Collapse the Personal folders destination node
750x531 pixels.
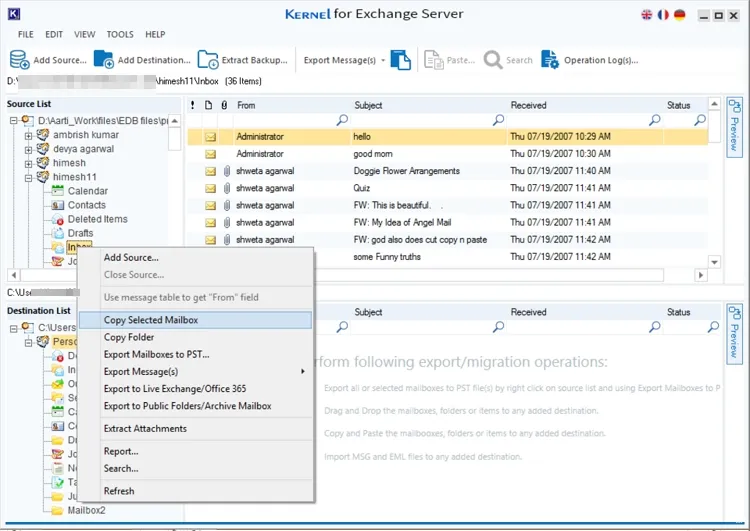[x=28, y=343]
